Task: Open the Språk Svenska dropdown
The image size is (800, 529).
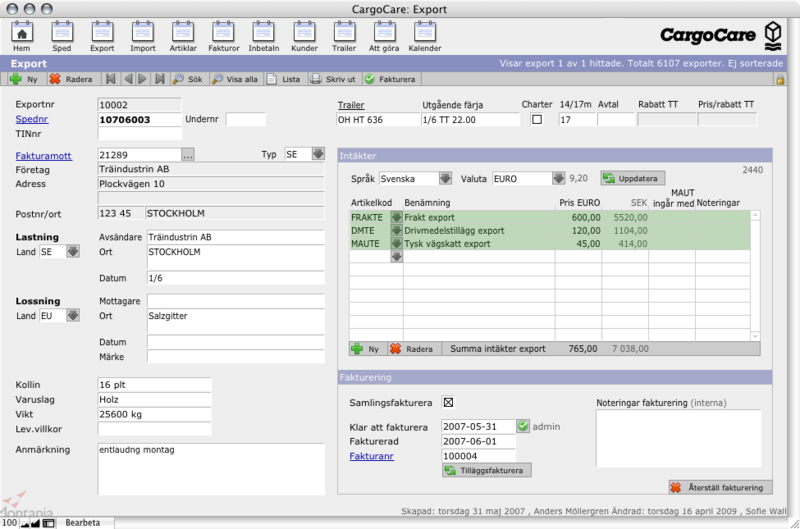Action: pos(445,179)
